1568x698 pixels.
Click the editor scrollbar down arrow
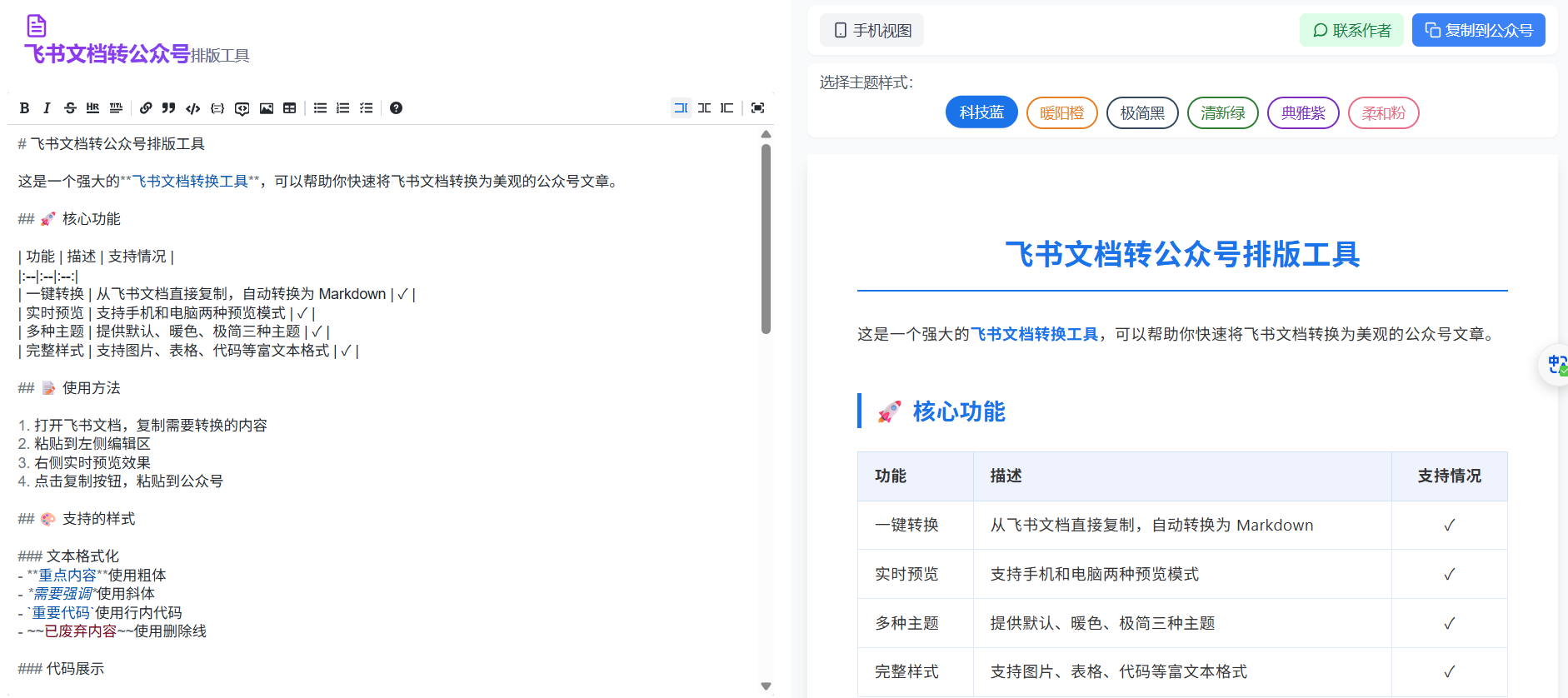tap(767, 686)
